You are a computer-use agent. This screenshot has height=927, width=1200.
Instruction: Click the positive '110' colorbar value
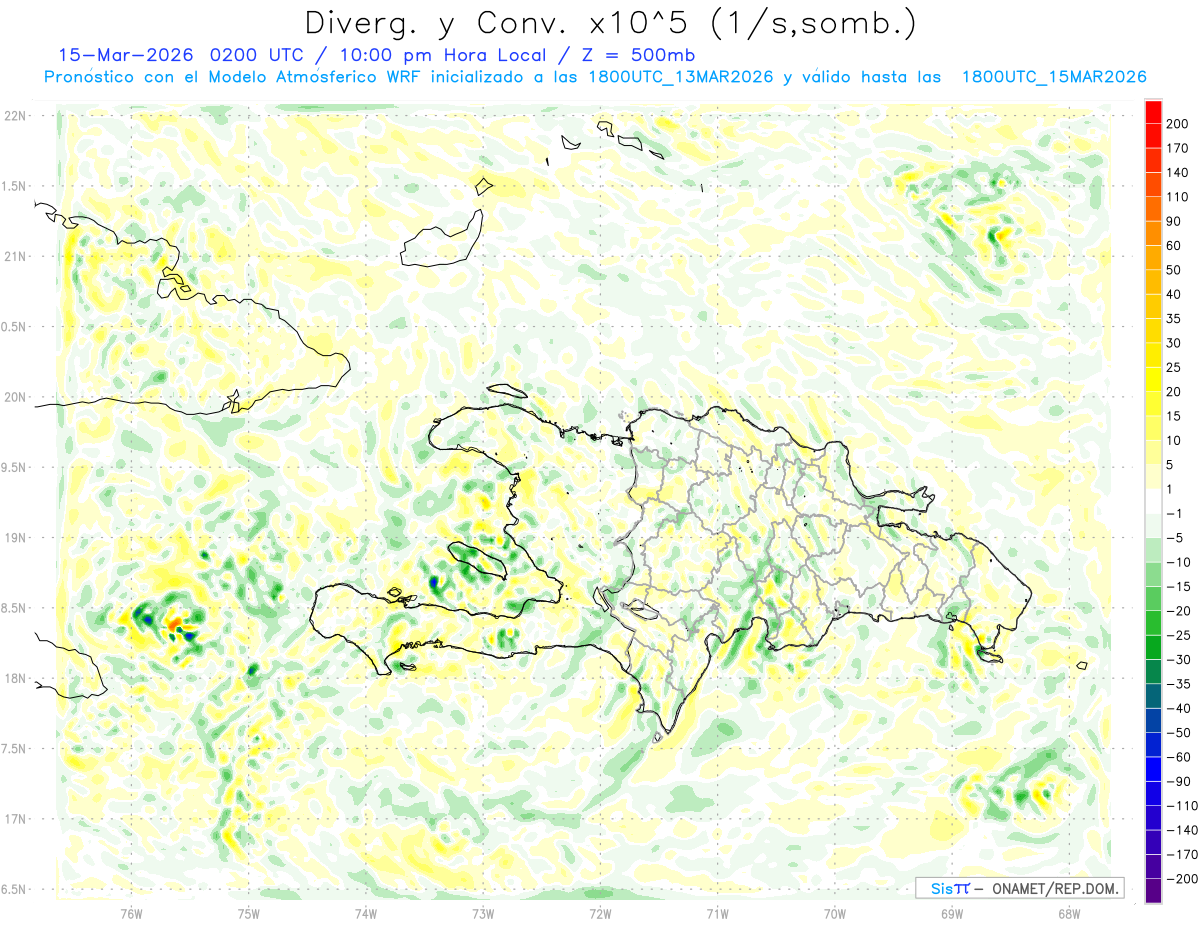pos(1178,197)
